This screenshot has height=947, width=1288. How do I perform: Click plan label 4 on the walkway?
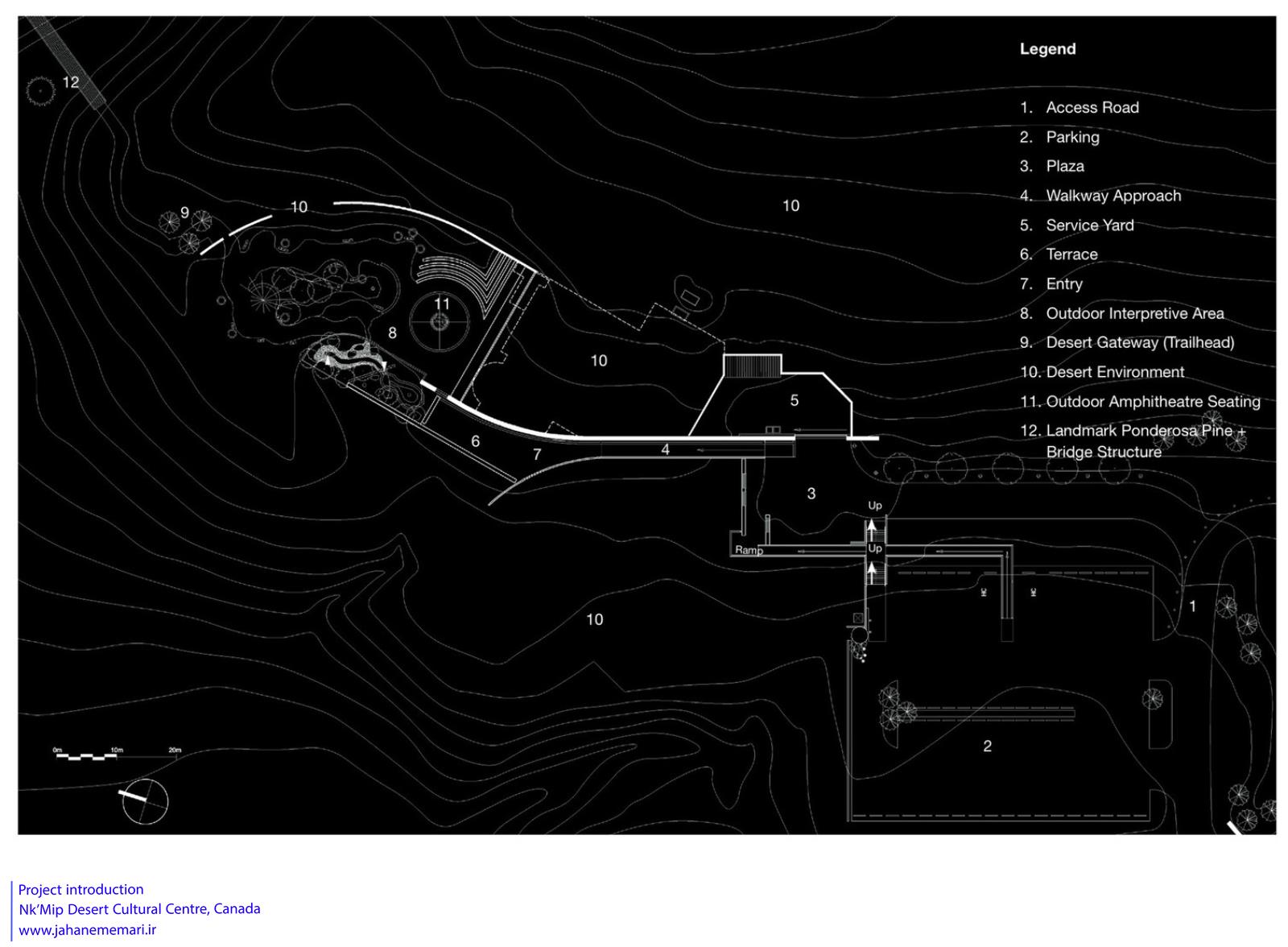(x=665, y=449)
